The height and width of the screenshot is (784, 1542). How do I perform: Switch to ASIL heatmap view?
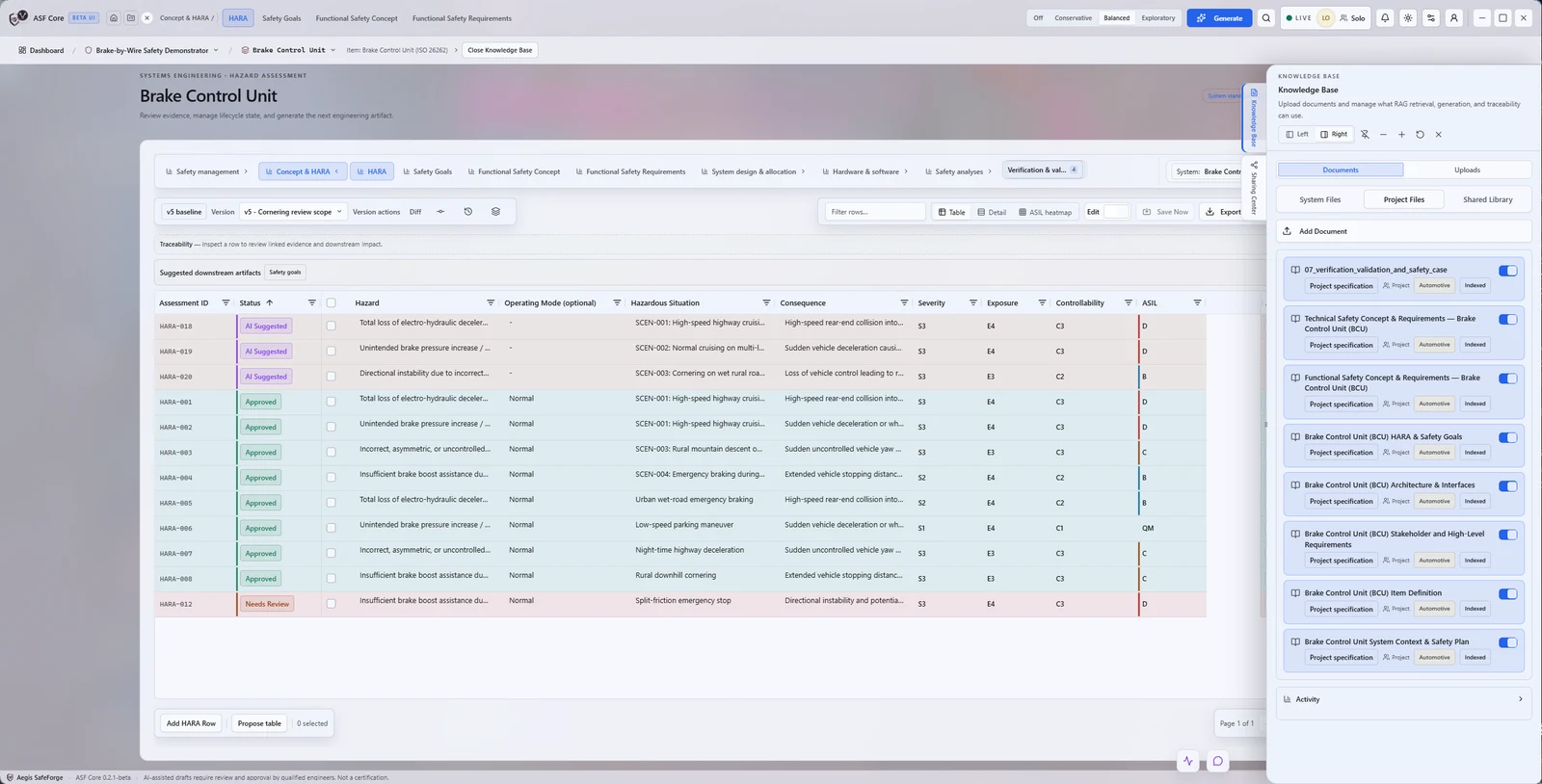(1045, 212)
